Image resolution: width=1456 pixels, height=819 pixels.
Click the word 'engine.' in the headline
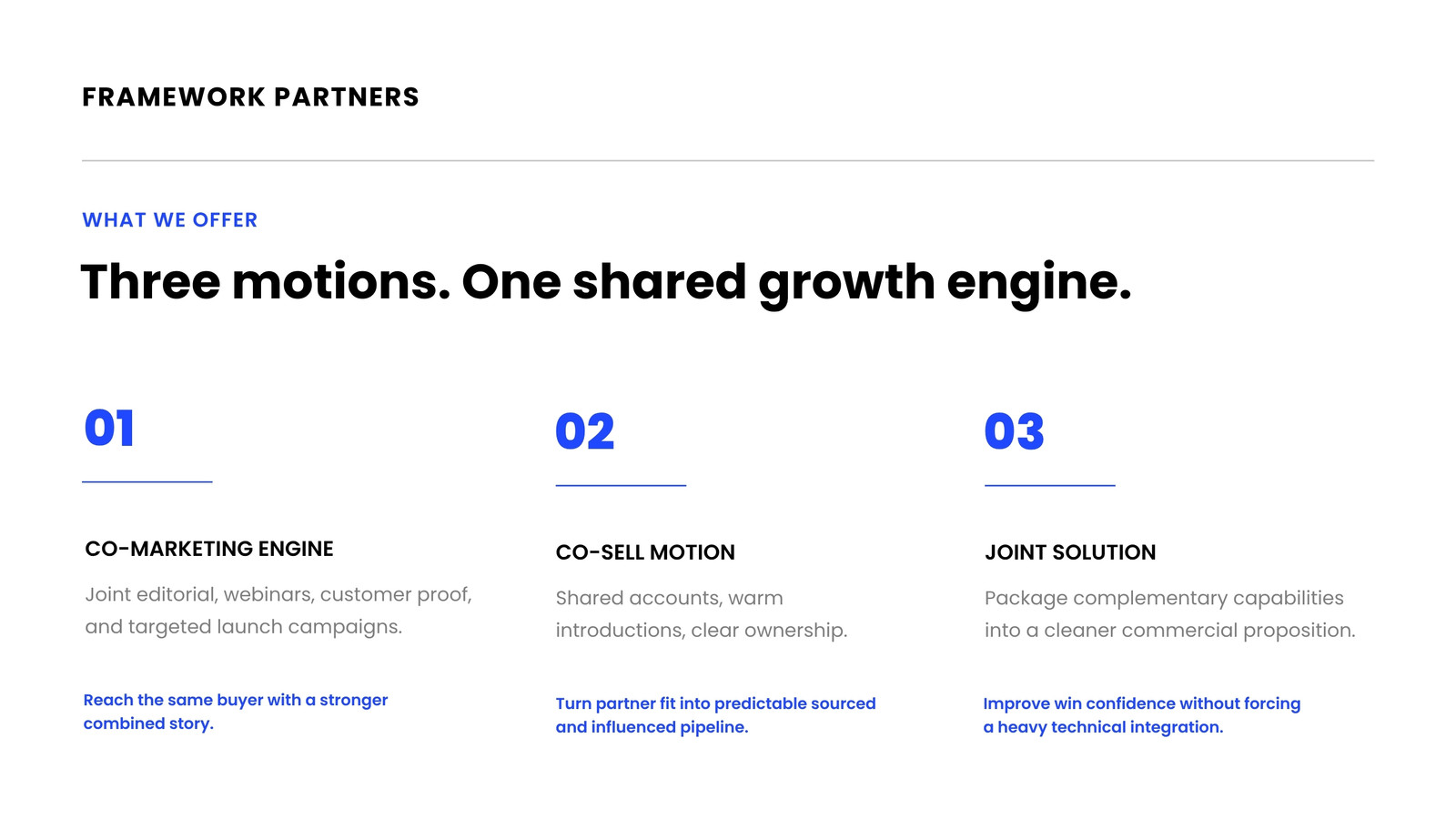coord(1039,284)
